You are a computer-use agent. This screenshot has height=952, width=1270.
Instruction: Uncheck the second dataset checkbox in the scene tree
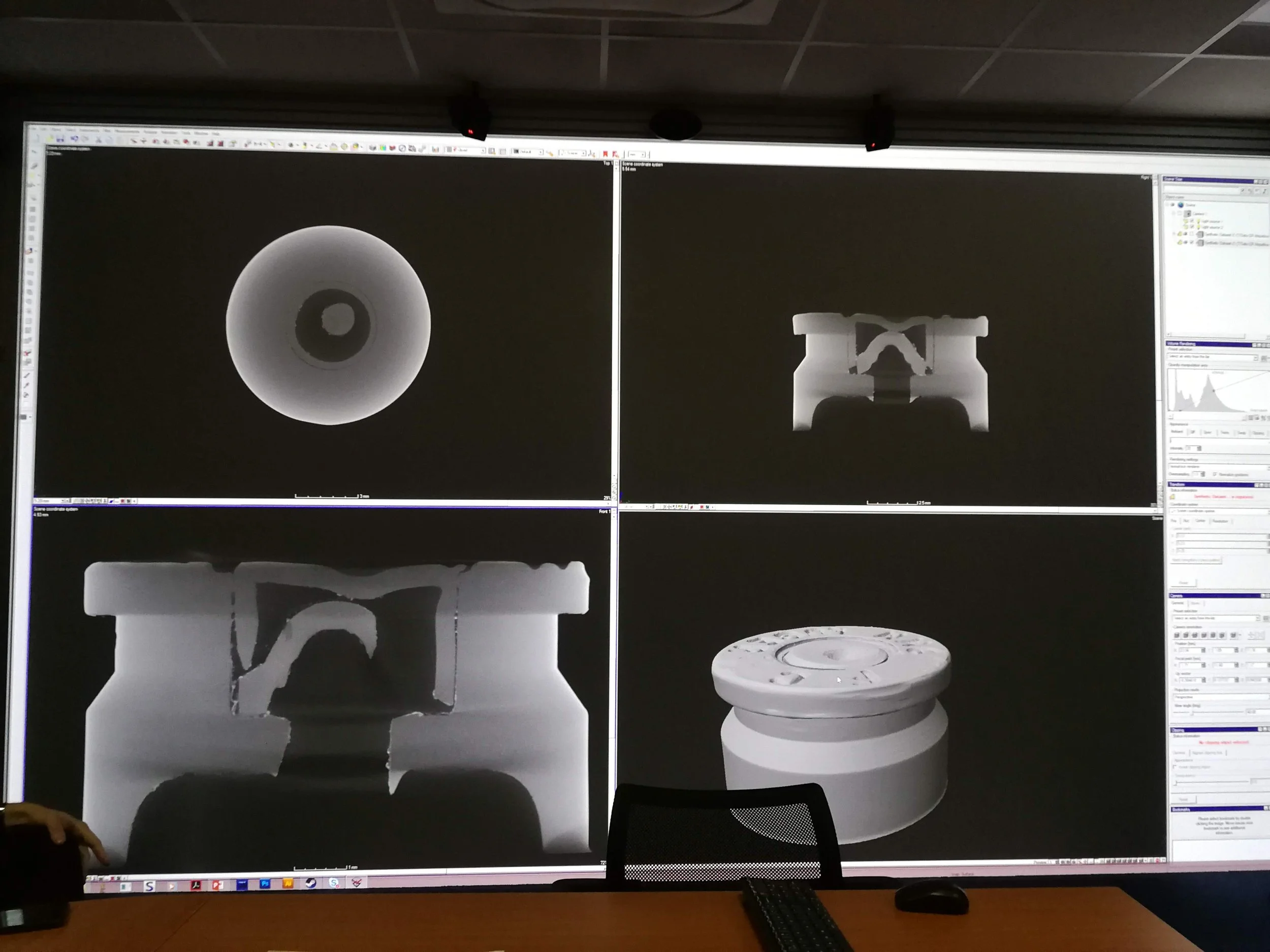(1191, 242)
